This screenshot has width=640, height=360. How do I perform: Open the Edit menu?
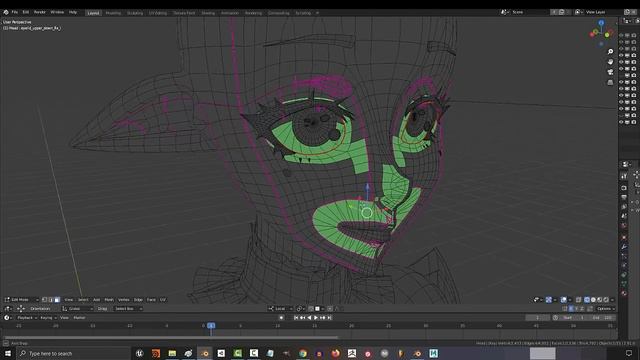tap(26, 12)
